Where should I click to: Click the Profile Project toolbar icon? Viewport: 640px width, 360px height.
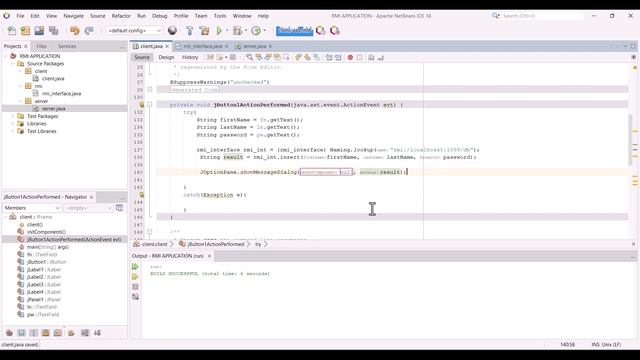pos(256,31)
